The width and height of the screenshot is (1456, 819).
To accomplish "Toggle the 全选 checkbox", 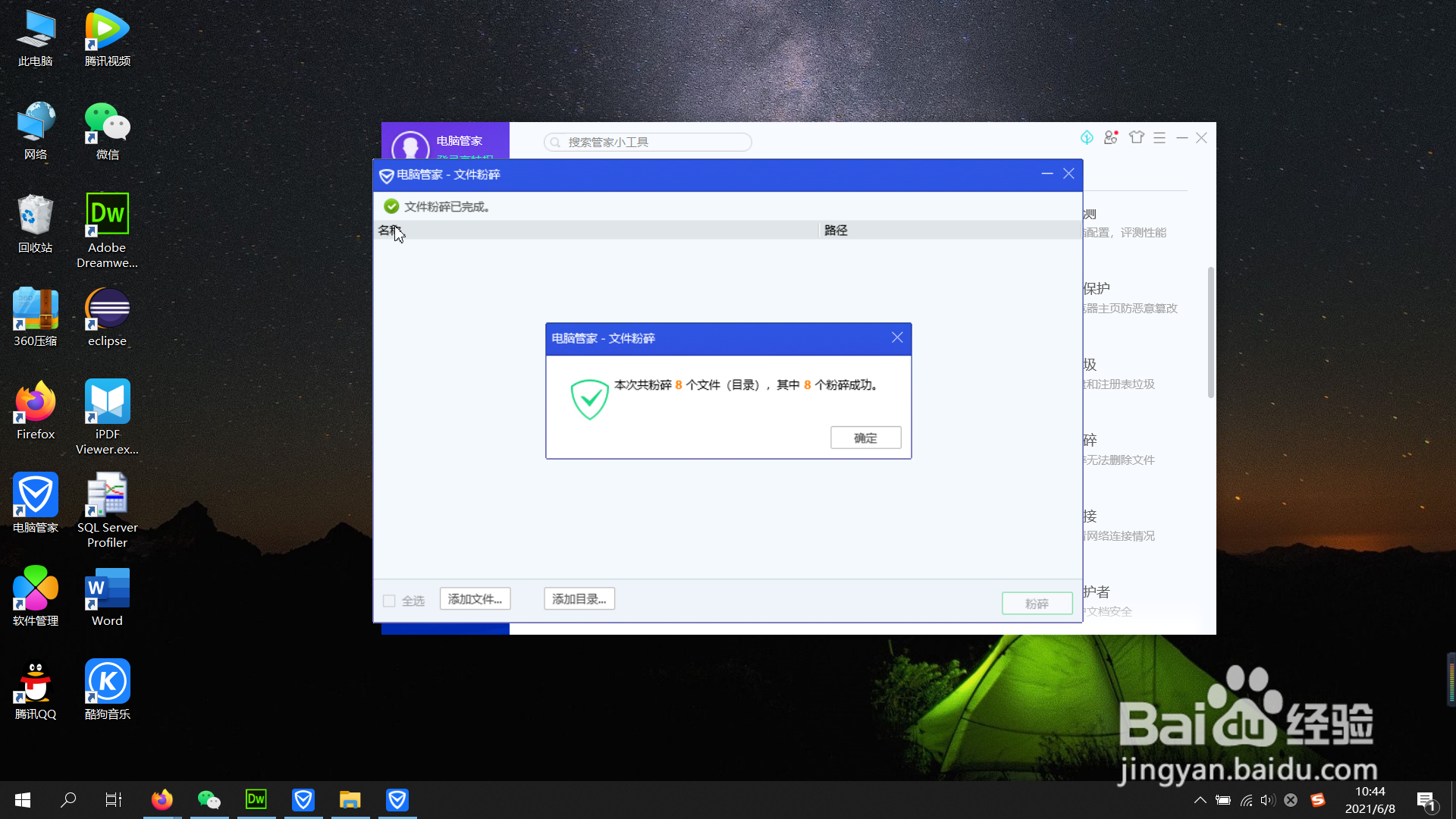I will 389,601.
